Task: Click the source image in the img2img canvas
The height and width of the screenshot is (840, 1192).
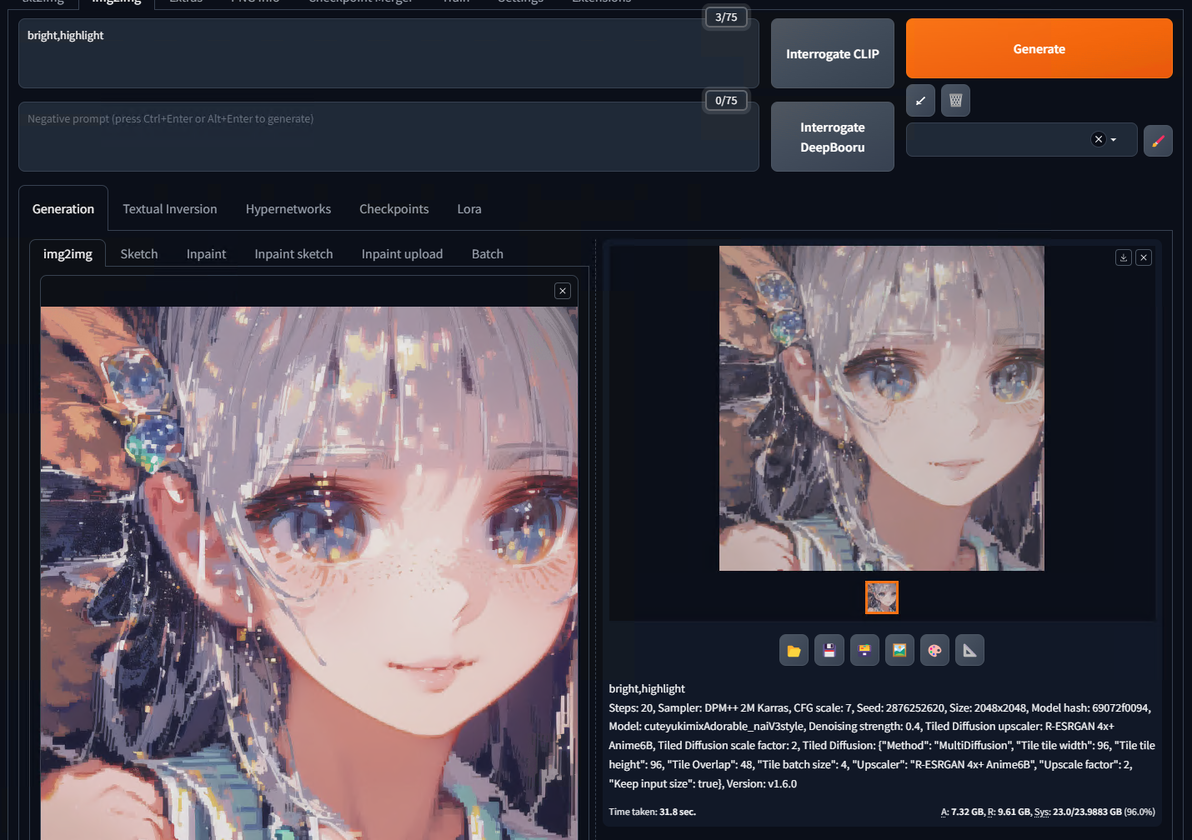Action: (x=309, y=573)
